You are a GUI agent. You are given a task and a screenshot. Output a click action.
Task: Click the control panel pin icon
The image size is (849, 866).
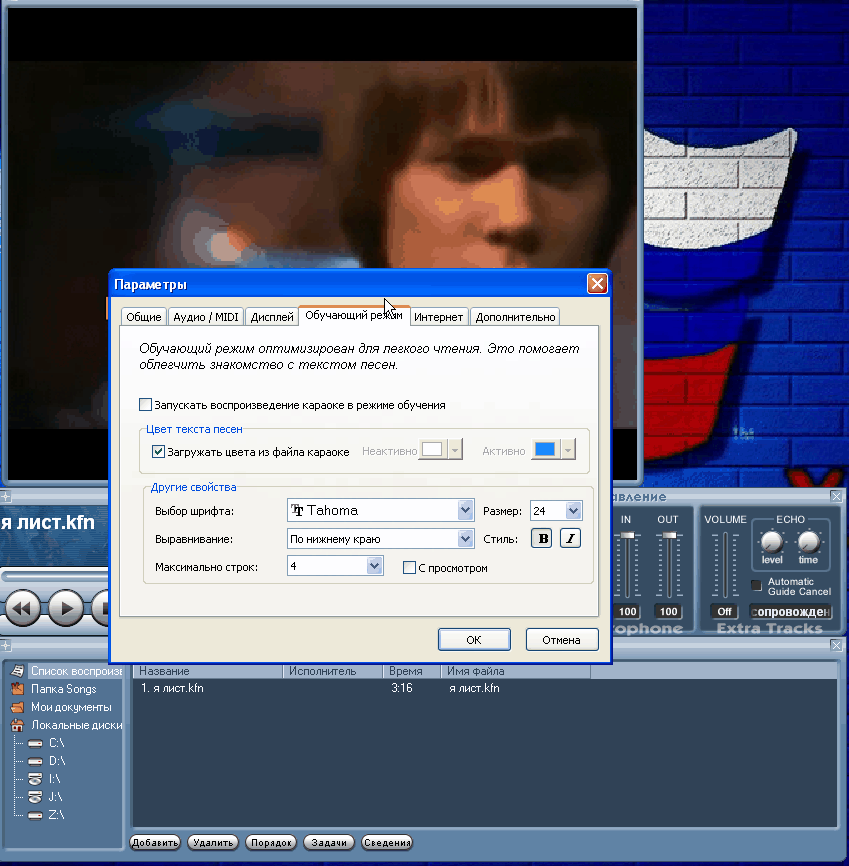click(x=5, y=495)
